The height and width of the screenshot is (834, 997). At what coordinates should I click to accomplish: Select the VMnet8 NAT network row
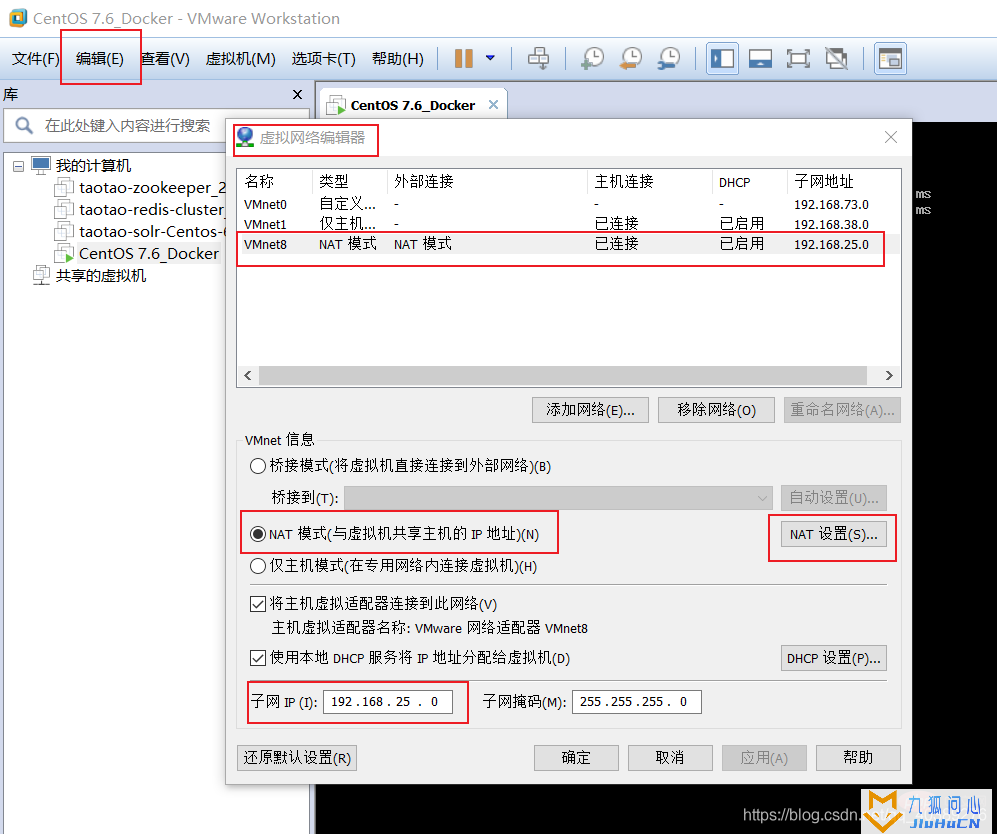click(x=568, y=244)
